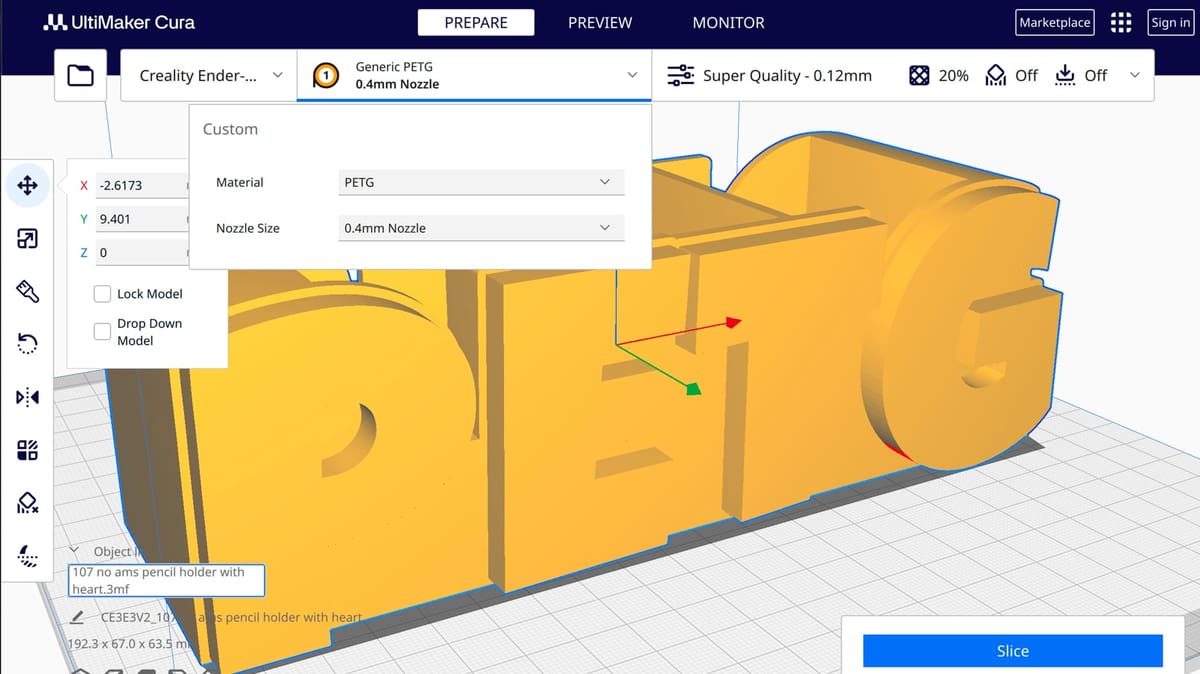Select '107 no ams pencil holder with heart.3mf' object
The image size is (1200, 674).
click(x=166, y=580)
